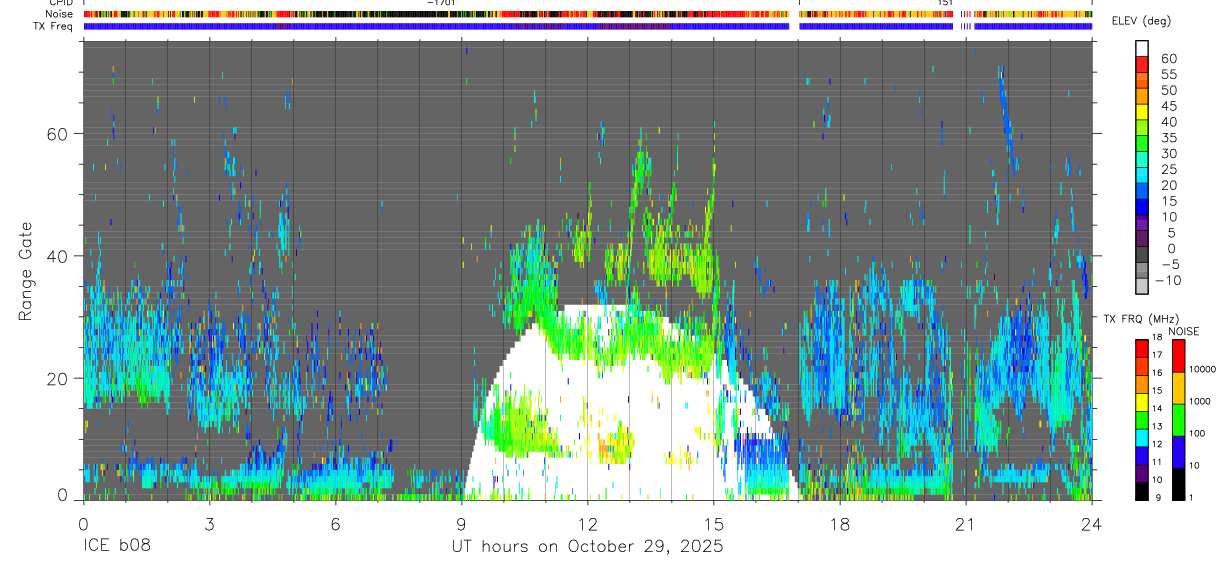Click the ELEV legend value 40
1228x567 pixels.
[1167, 122]
